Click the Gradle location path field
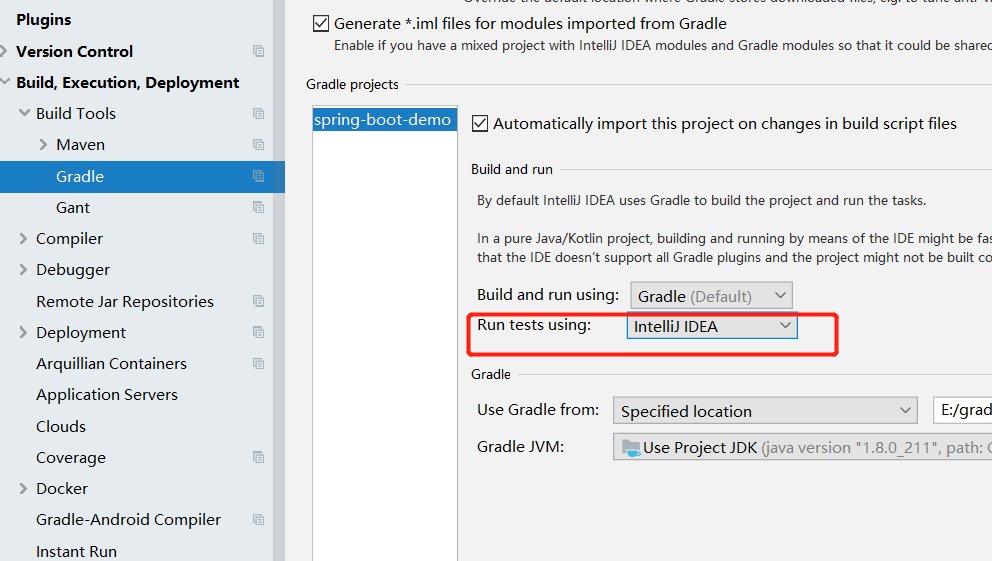The image size is (992, 561). pos(962,410)
